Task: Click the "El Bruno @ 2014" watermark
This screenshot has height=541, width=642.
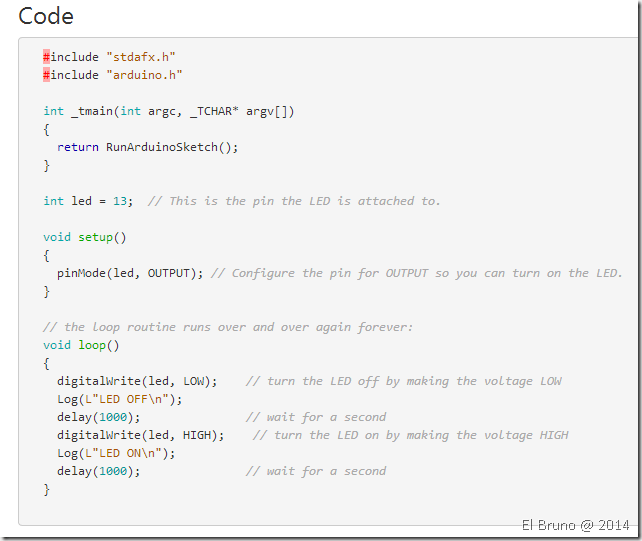Action: click(x=575, y=525)
